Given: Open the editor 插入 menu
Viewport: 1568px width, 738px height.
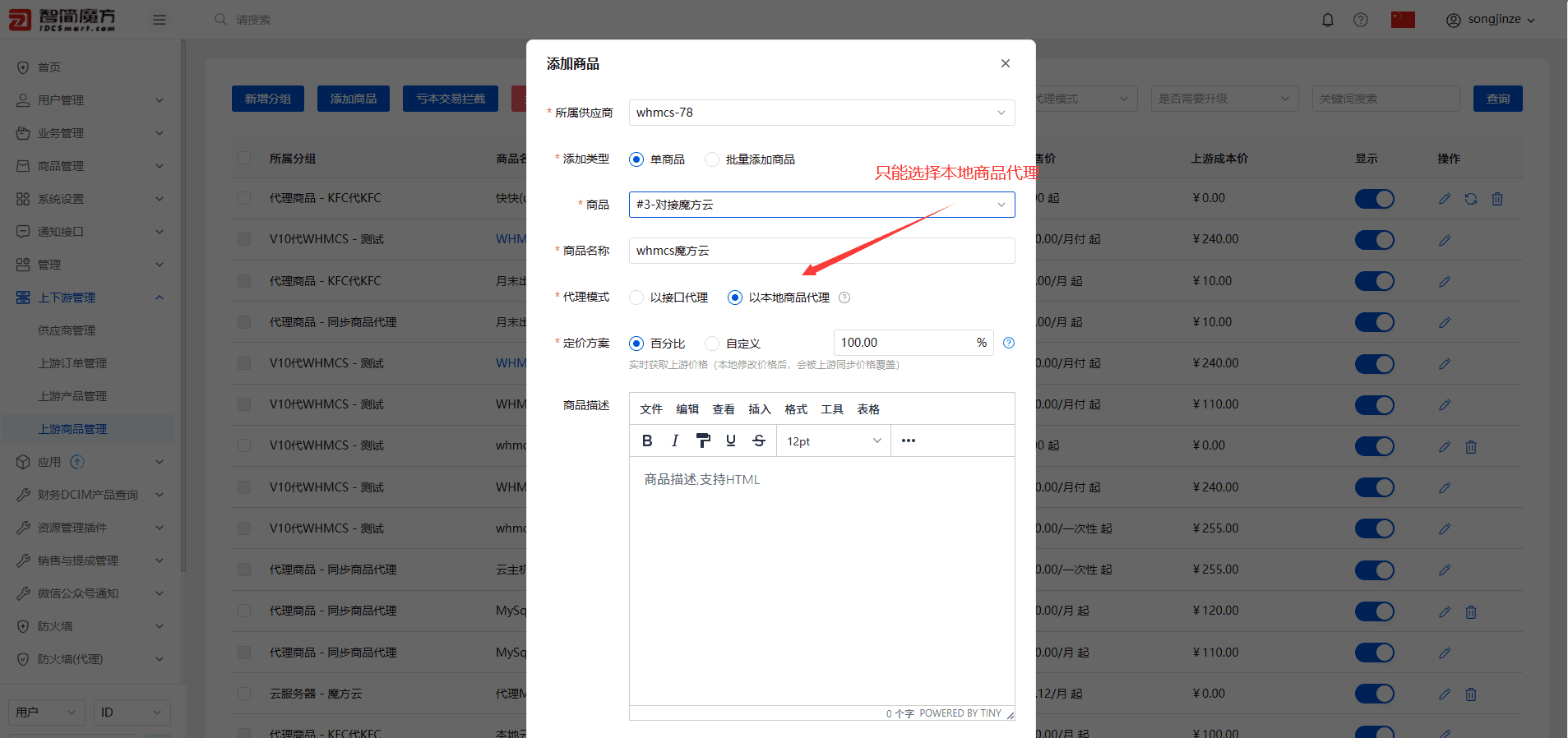Looking at the screenshot, I should tap(760, 409).
